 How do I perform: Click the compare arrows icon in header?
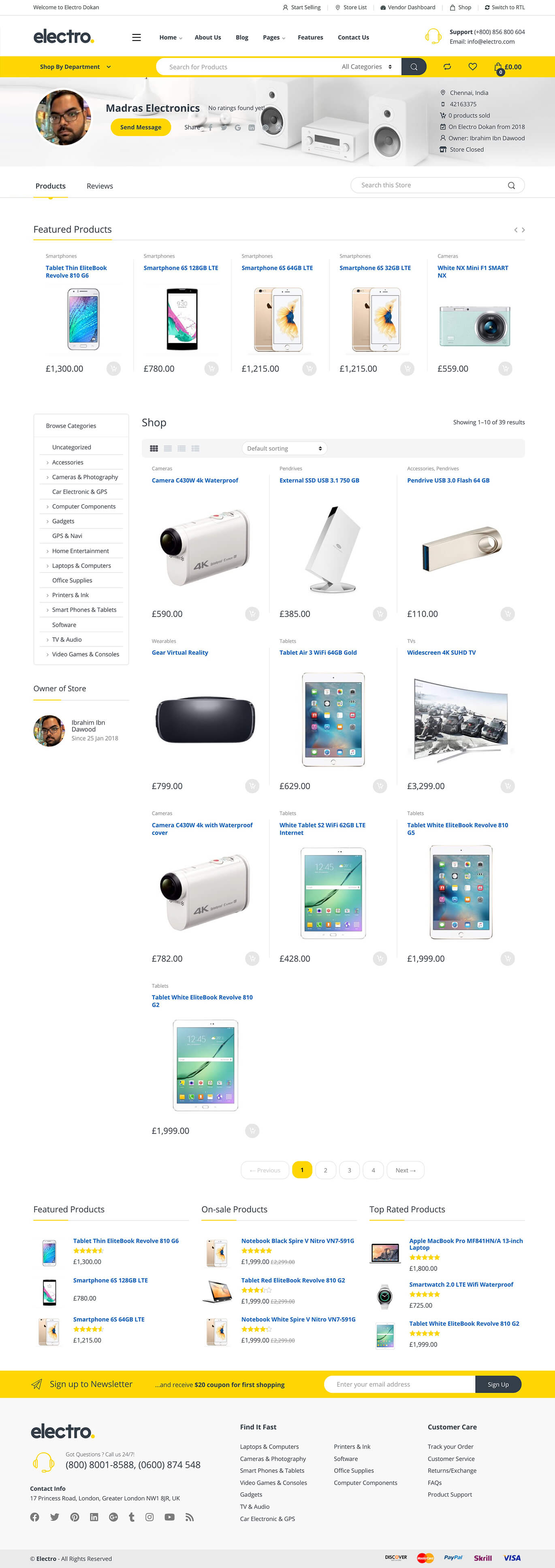pos(446,67)
